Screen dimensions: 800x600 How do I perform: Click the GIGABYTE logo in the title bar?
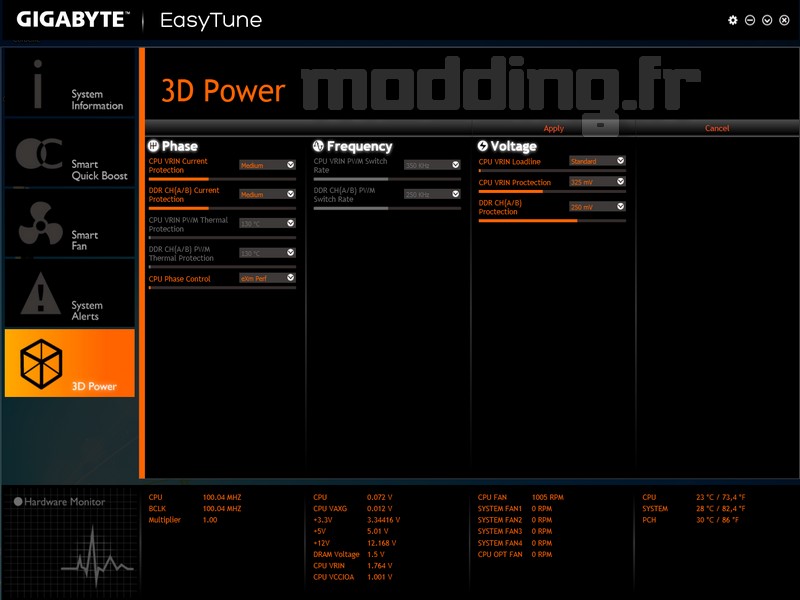pyautogui.click(x=71, y=20)
